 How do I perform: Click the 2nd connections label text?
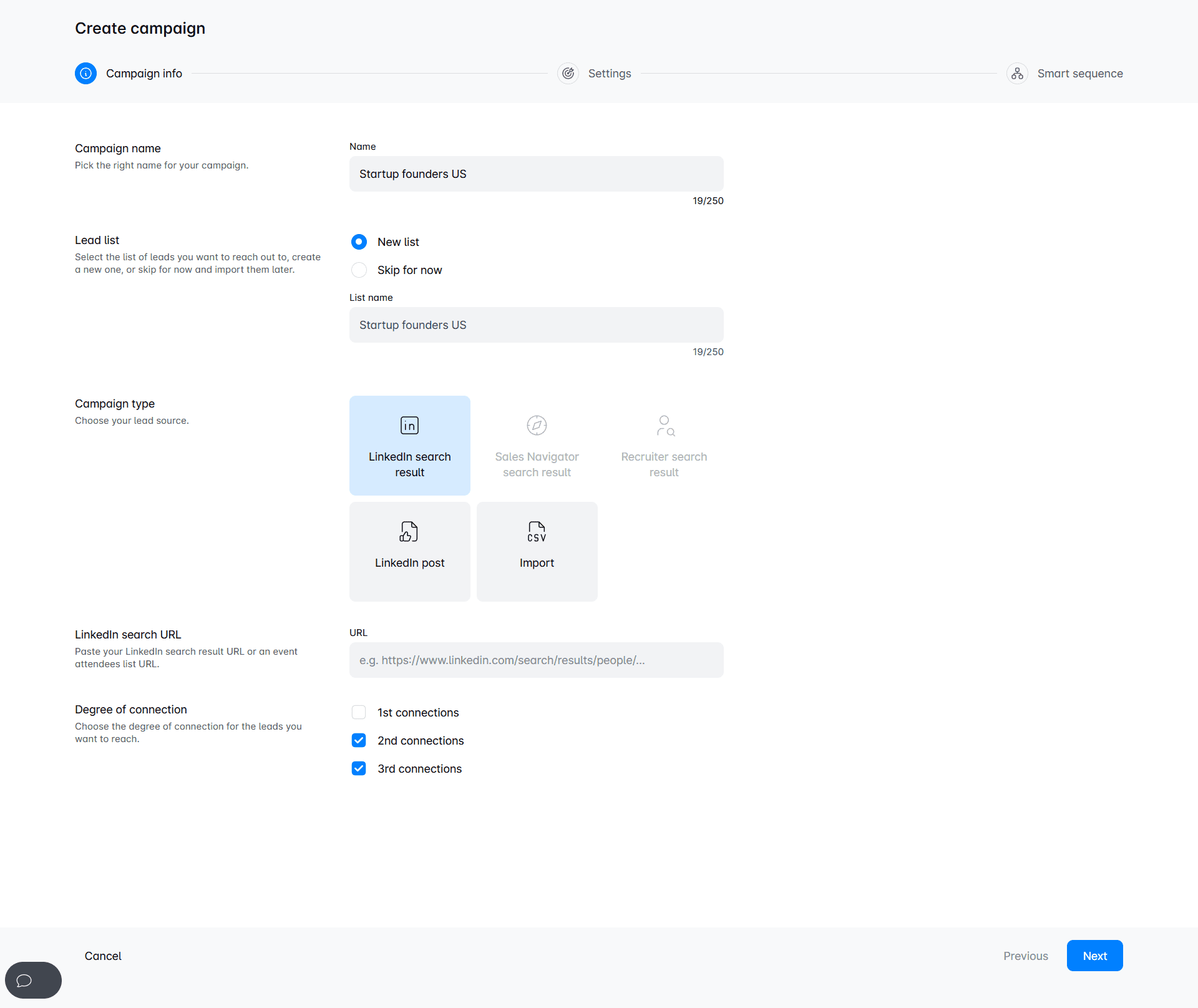tap(421, 741)
